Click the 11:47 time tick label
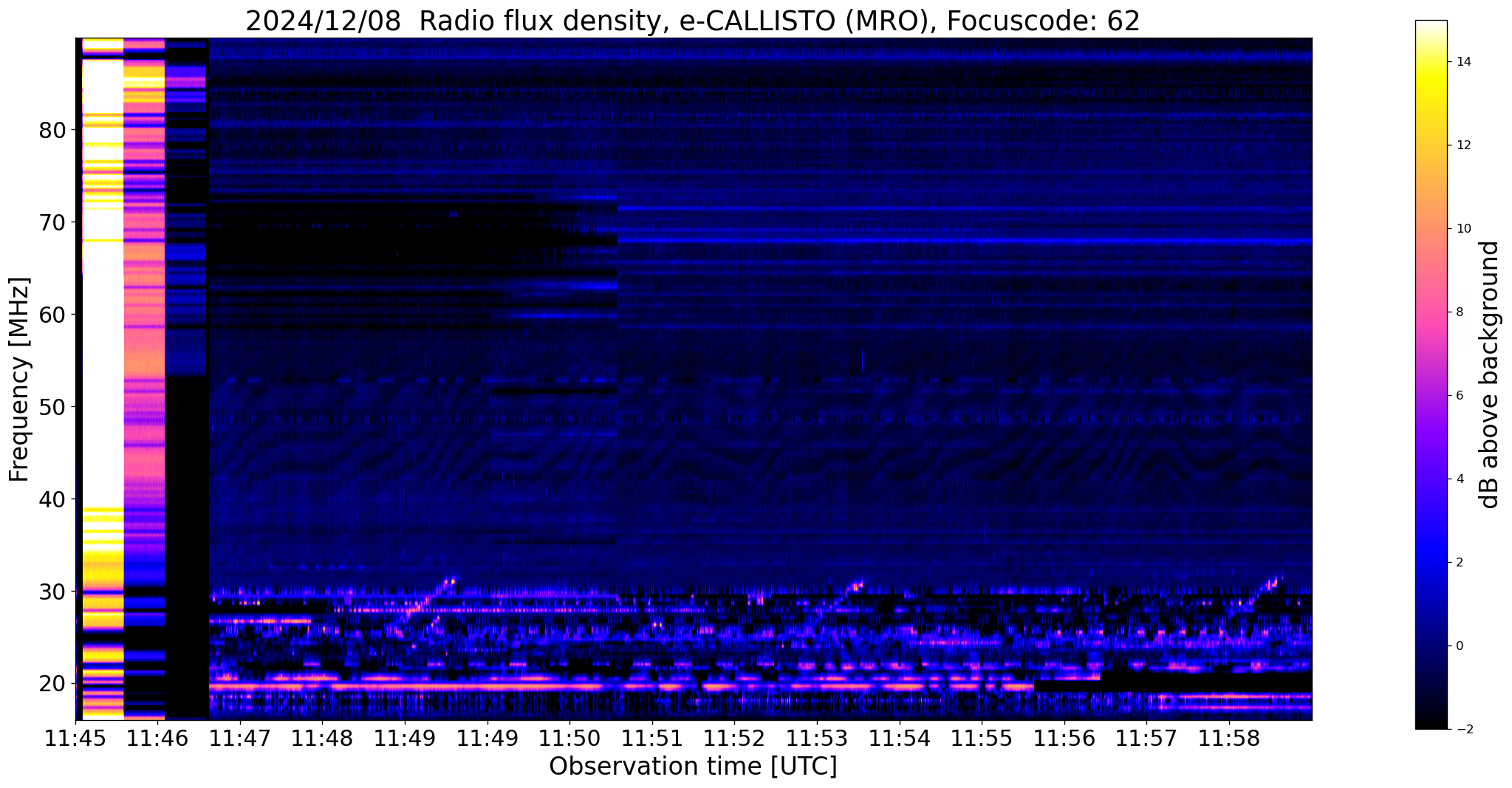The height and width of the screenshot is (788, 1512). [x=239, y=738]
